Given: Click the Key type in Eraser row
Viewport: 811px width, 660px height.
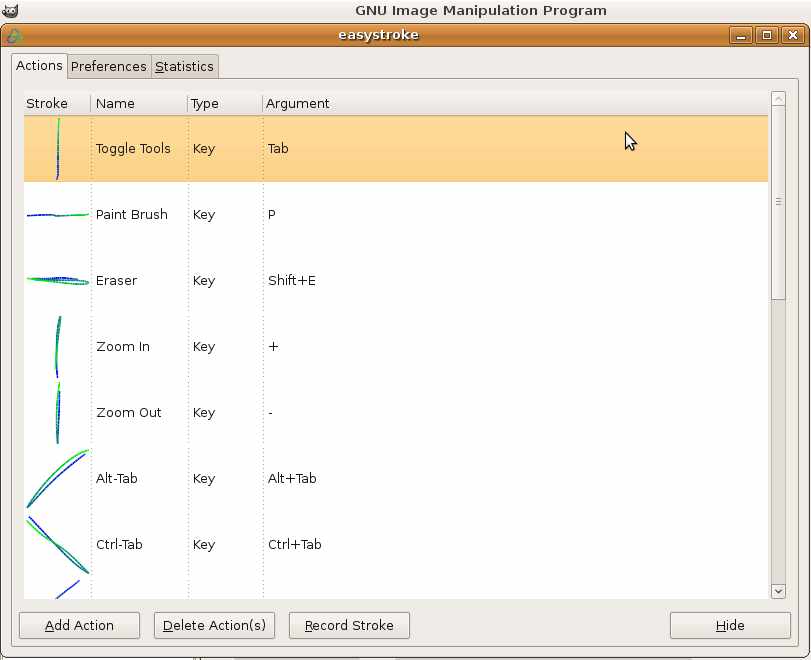Looking at the screenshot, I should pos(204,281).
